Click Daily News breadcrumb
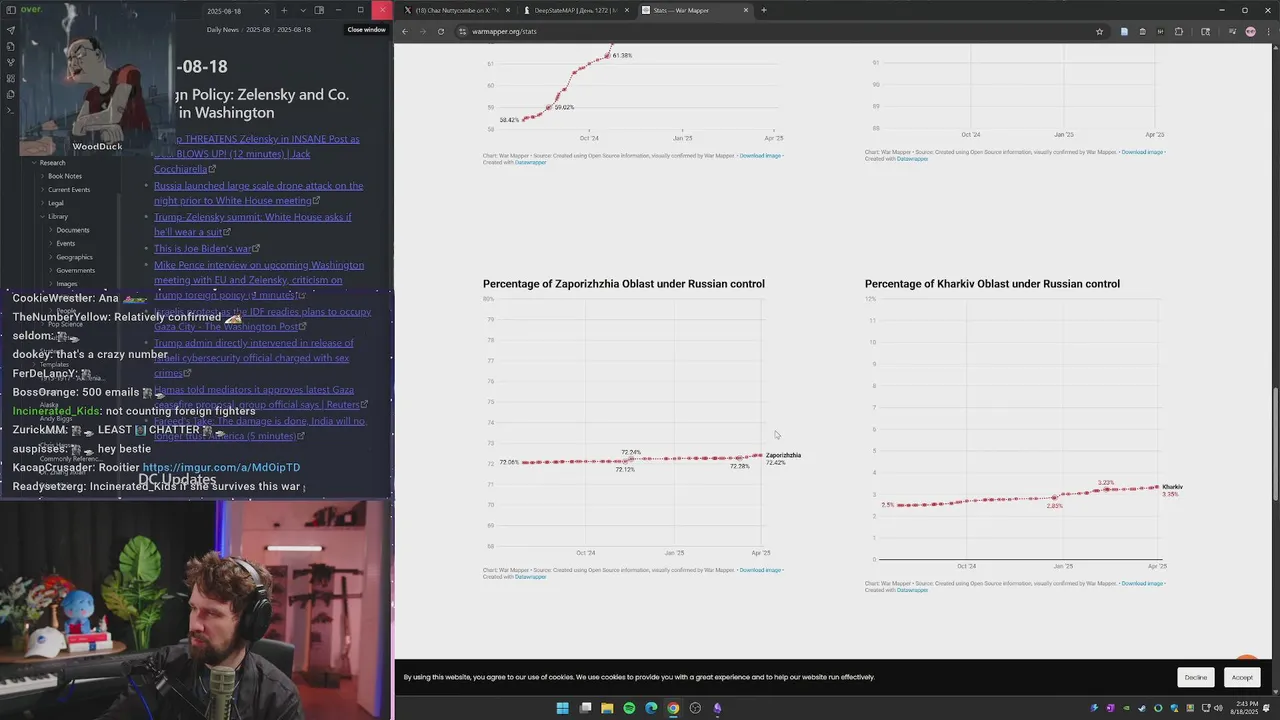This screenshot has width=1280, height=720. coord(223,29)
